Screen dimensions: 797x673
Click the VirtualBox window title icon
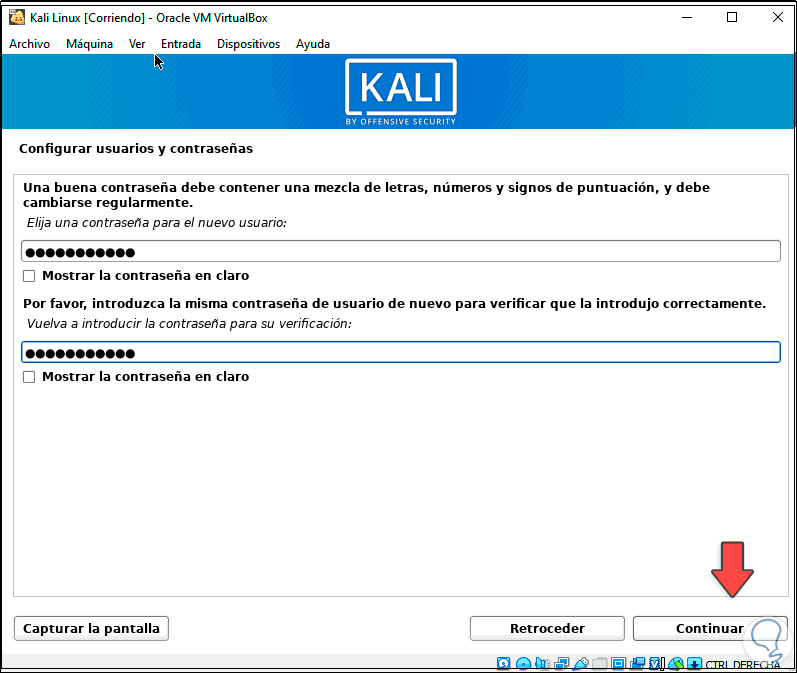click(x=17, y=18)
